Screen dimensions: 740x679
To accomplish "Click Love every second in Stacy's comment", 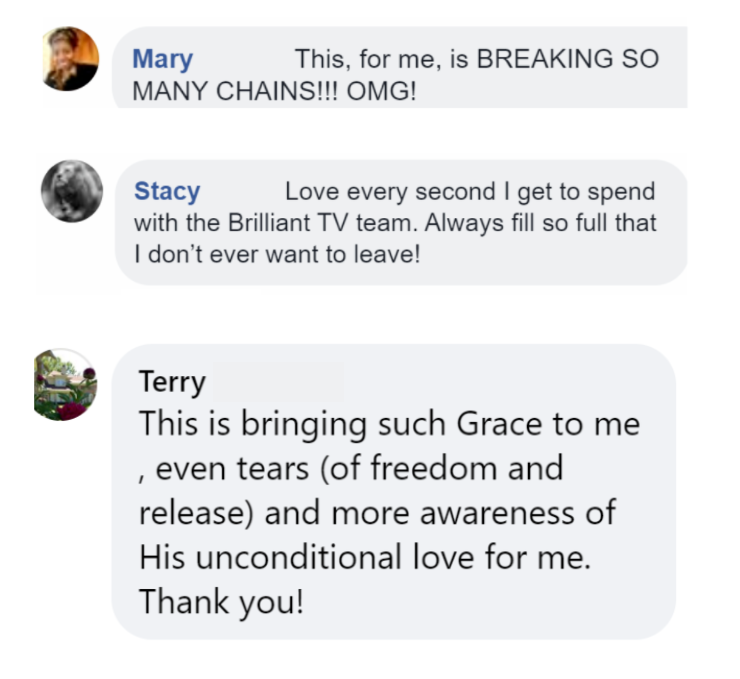I will point(390,192).
